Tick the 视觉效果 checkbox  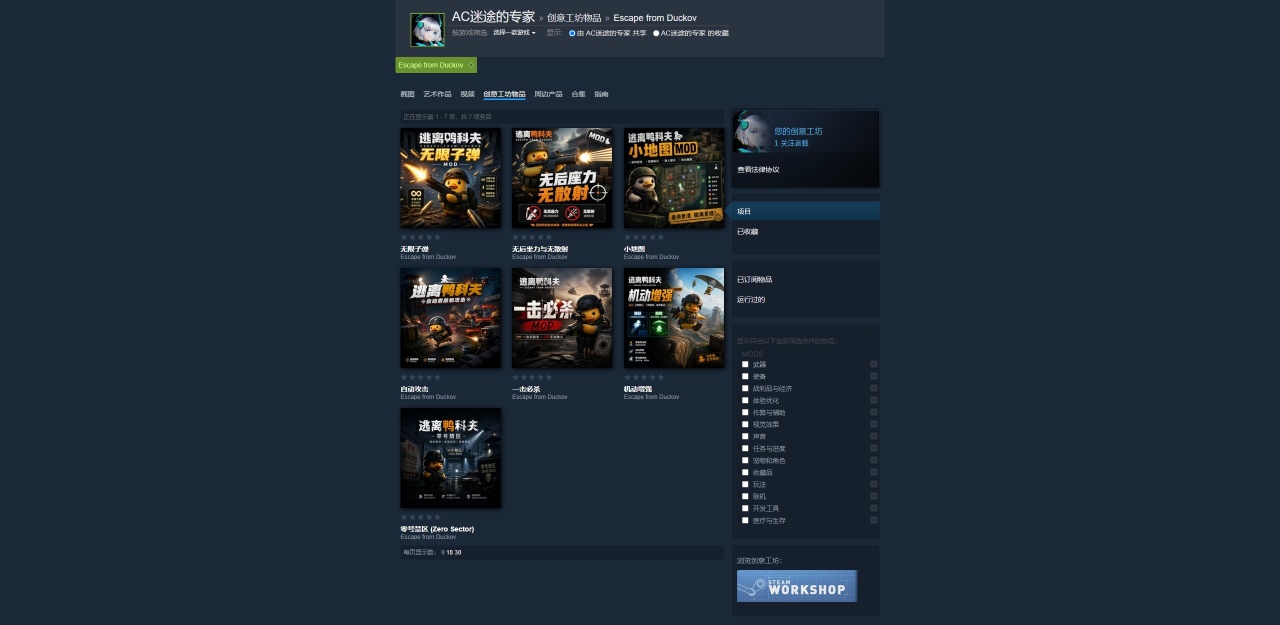coord(745,424)
